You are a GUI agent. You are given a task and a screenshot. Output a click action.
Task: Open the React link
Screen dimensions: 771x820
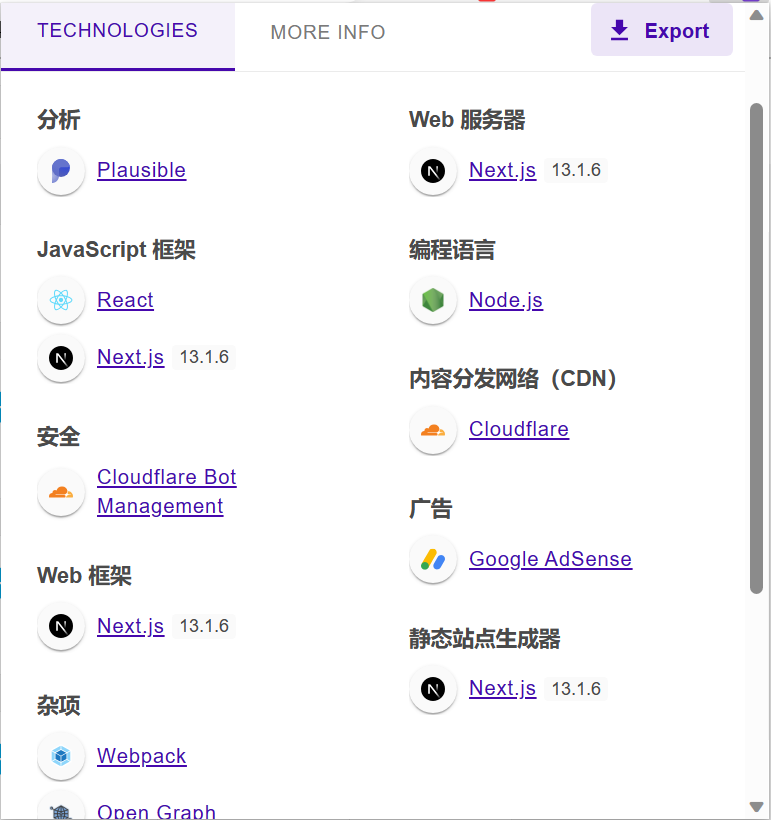point(125,301)
